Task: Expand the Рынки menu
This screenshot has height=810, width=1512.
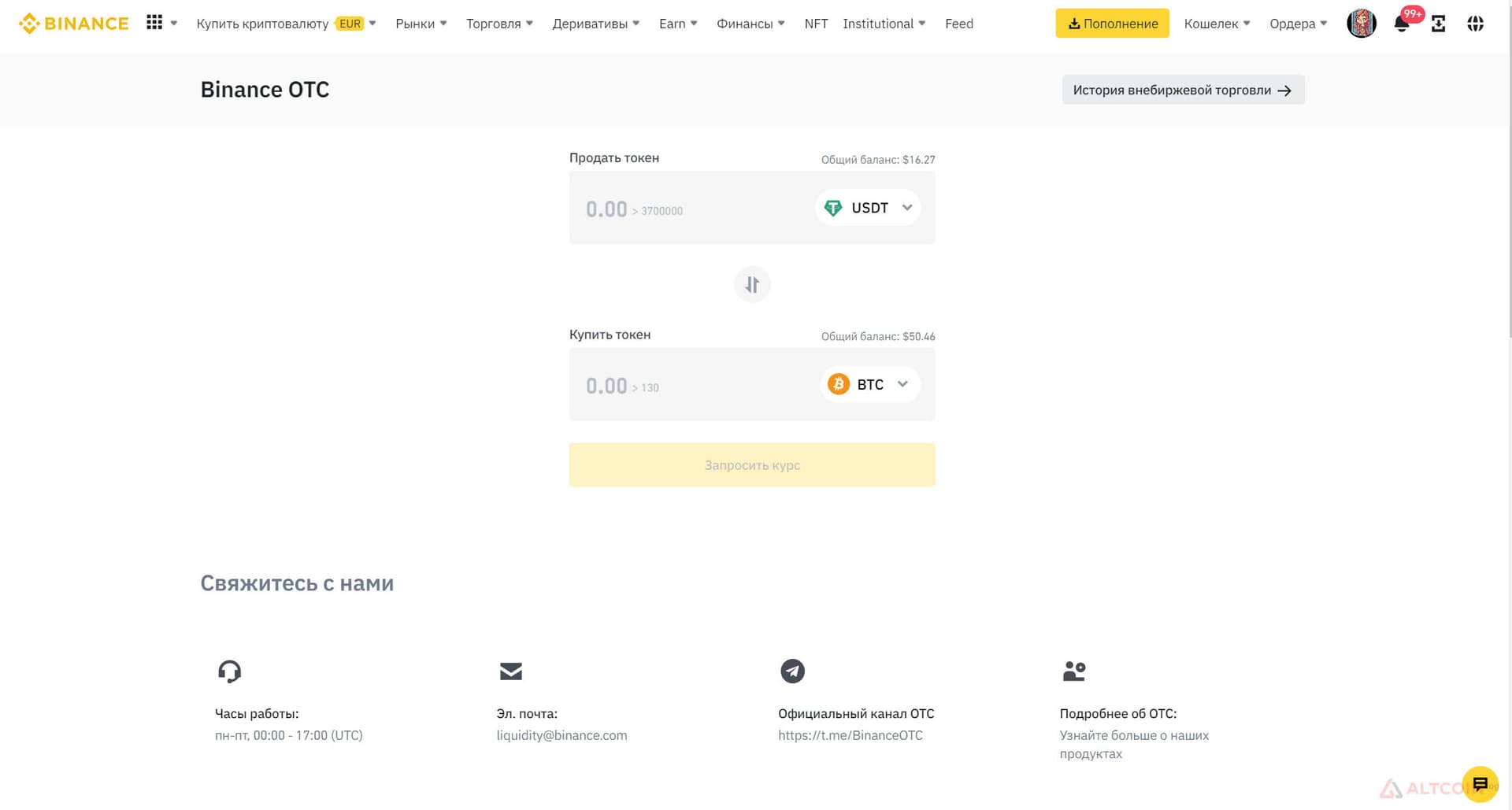Action: 421,24
